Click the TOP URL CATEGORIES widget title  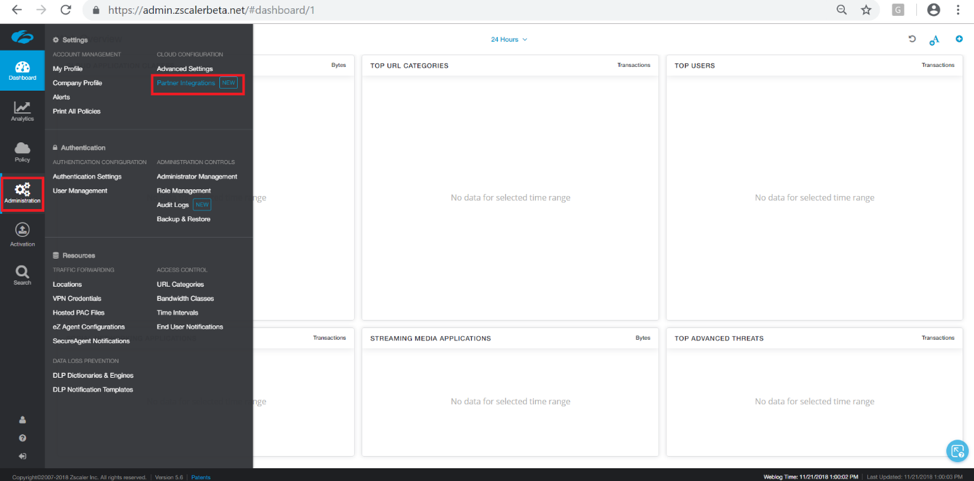409,66
